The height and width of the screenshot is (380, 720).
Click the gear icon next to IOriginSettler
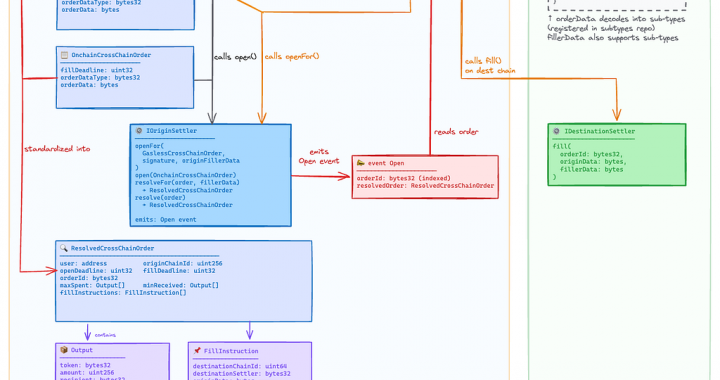pos(139,131)
